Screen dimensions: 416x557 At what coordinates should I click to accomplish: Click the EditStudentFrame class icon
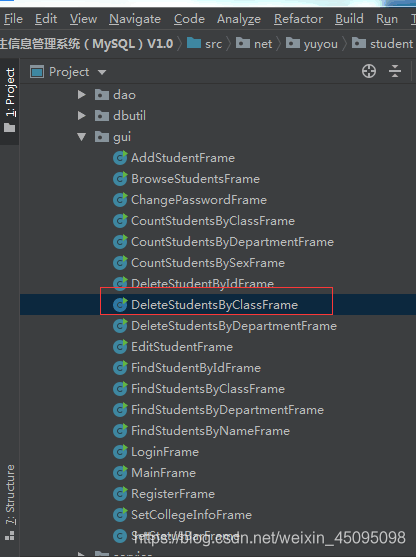click(x=120, y=347)
